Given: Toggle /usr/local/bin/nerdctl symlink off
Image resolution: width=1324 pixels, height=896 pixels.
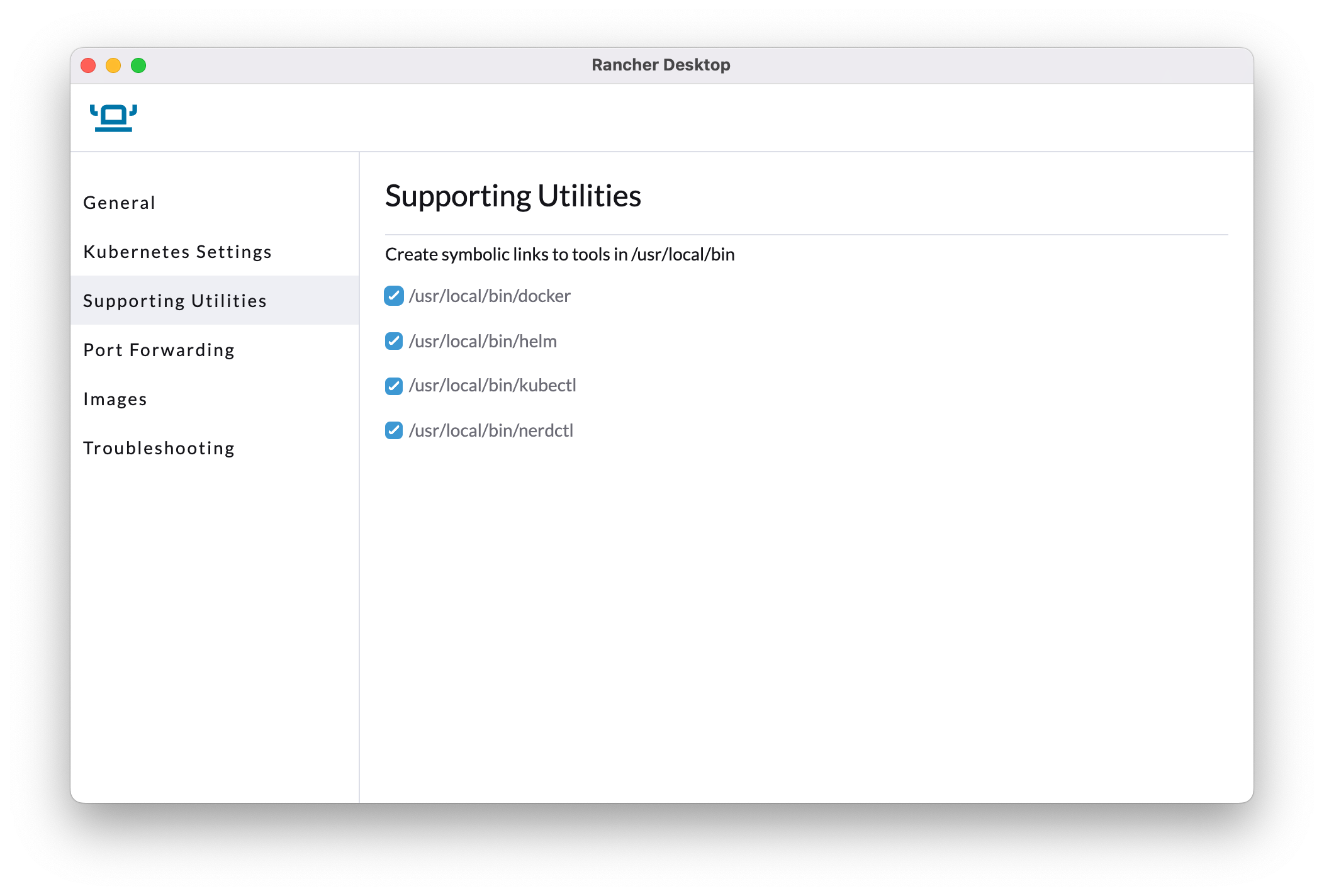Looking at the screenshot, I should [x=394, y=430].
